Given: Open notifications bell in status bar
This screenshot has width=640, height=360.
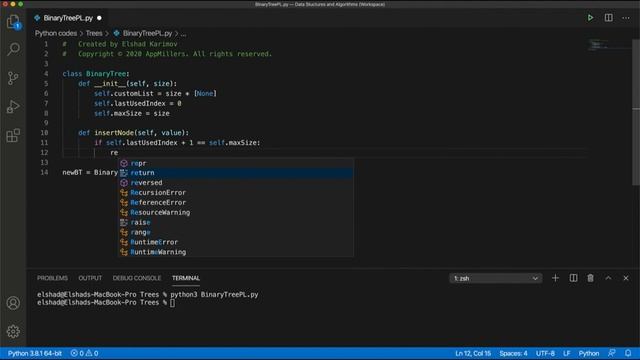Looking at the screenshot, I should click(x=628, y=353).
